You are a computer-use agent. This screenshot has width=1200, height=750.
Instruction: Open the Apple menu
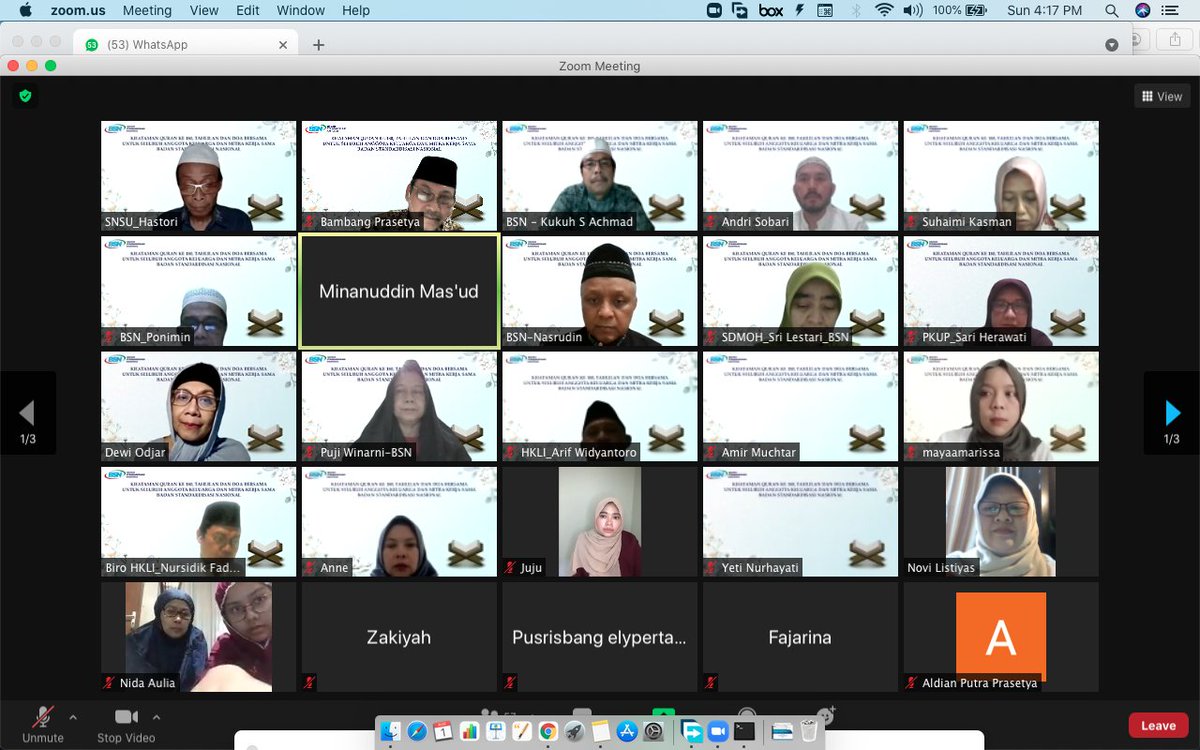pos(25,10)
